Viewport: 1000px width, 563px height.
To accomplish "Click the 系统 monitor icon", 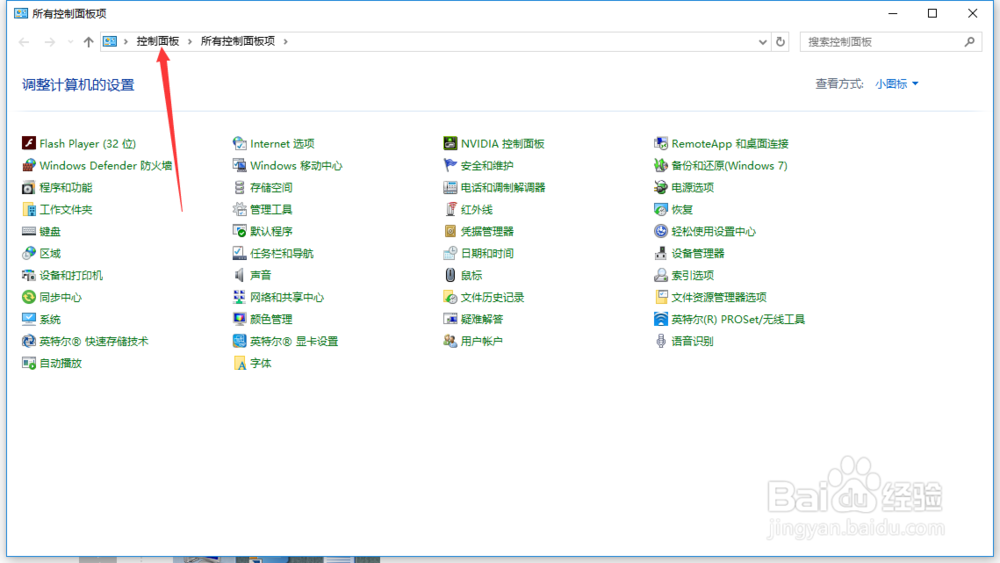I will pos(29,319).
